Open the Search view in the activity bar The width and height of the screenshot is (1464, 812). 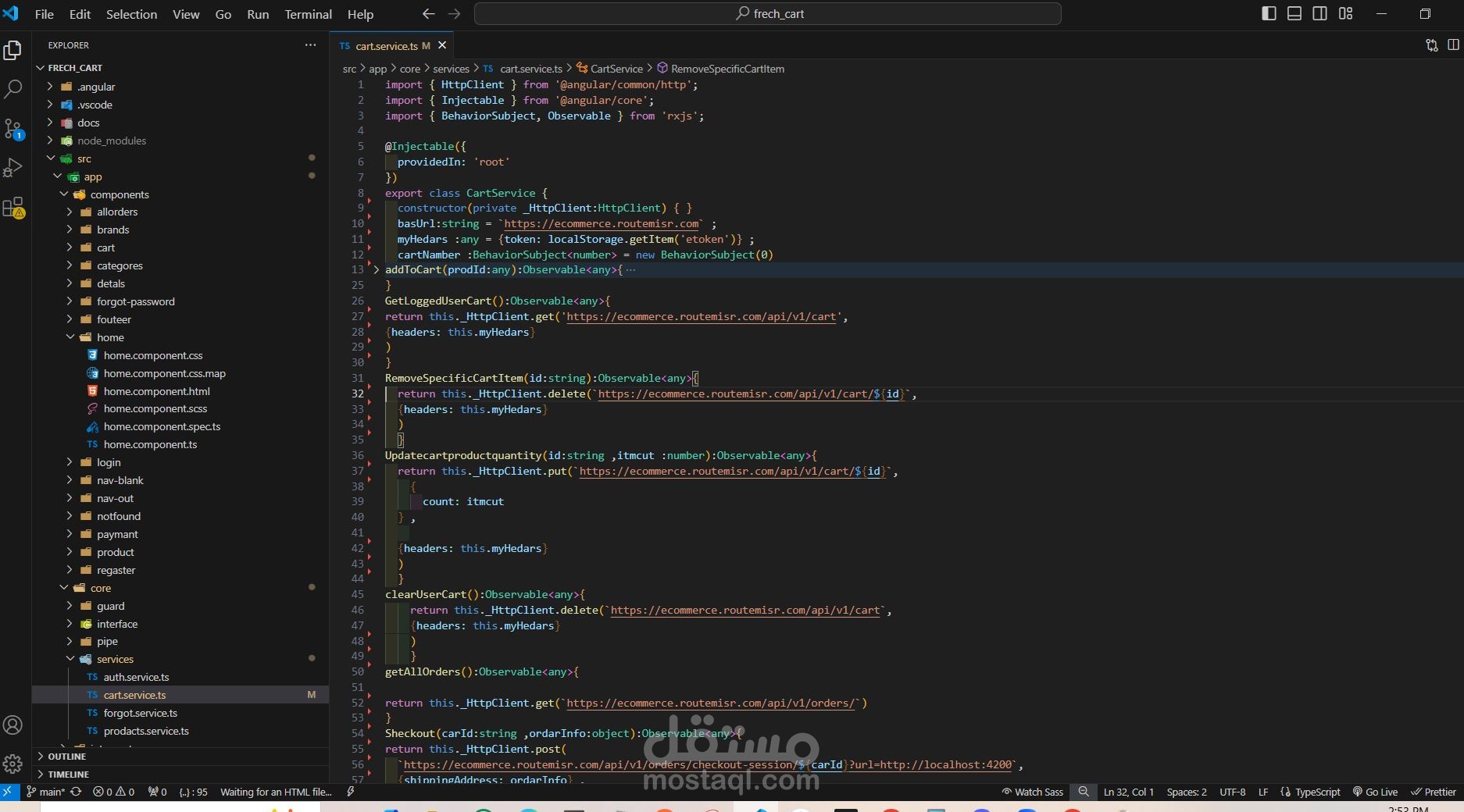(12, 89)
